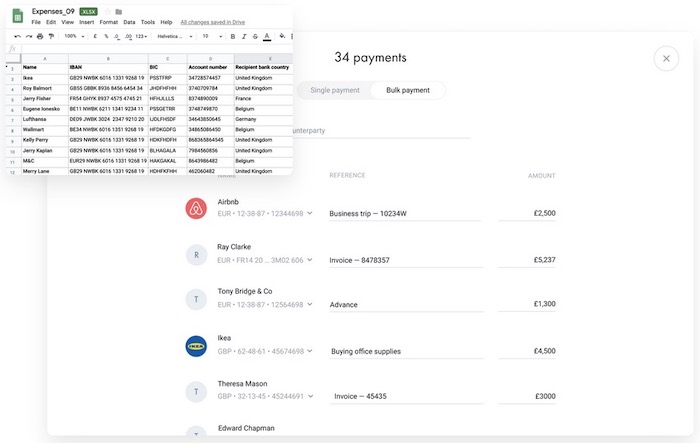
Task: Toggle italic formatting in Sheets
Action: (x=244, y=37)
